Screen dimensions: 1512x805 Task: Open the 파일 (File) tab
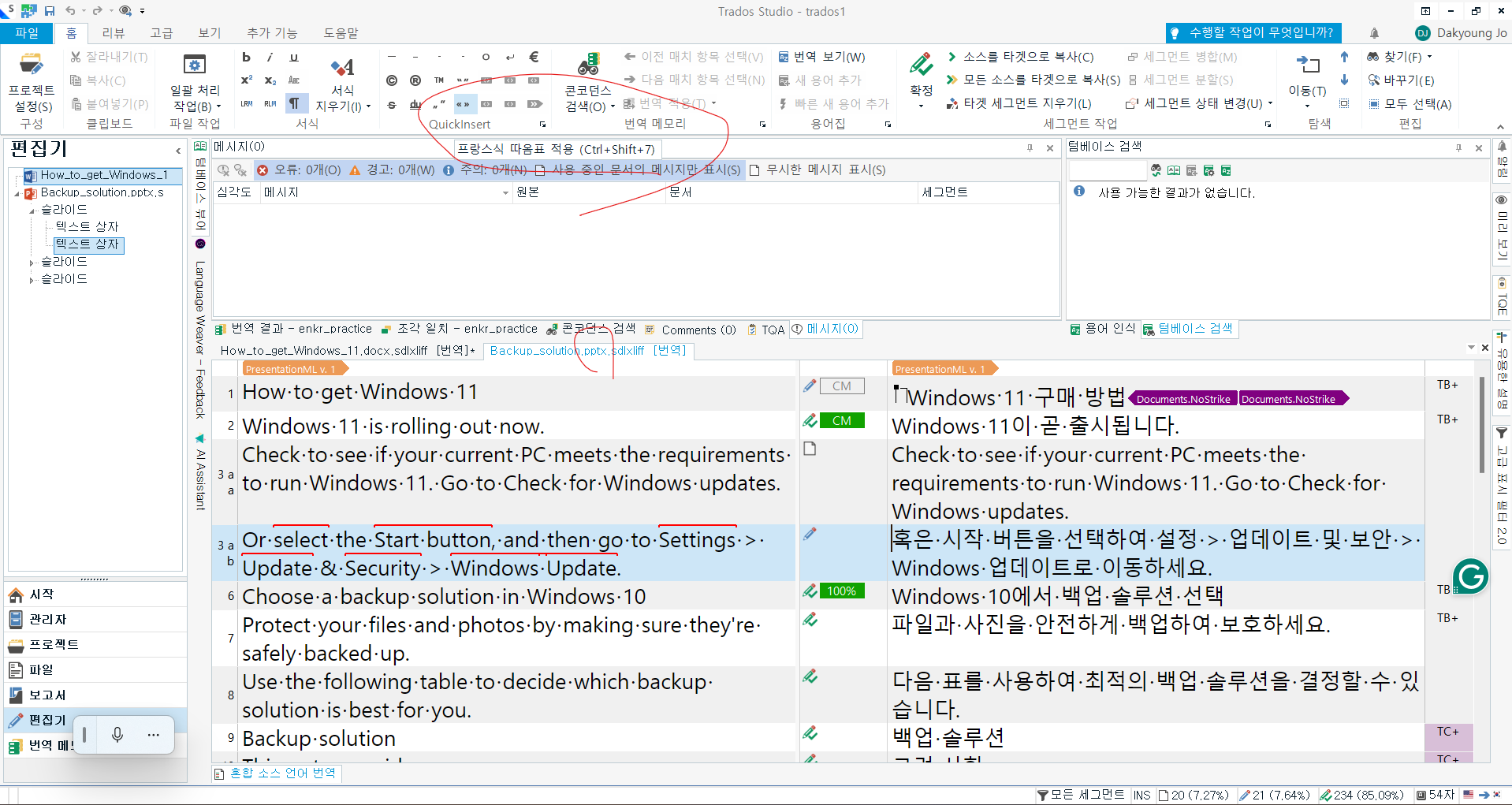[27, 33]
